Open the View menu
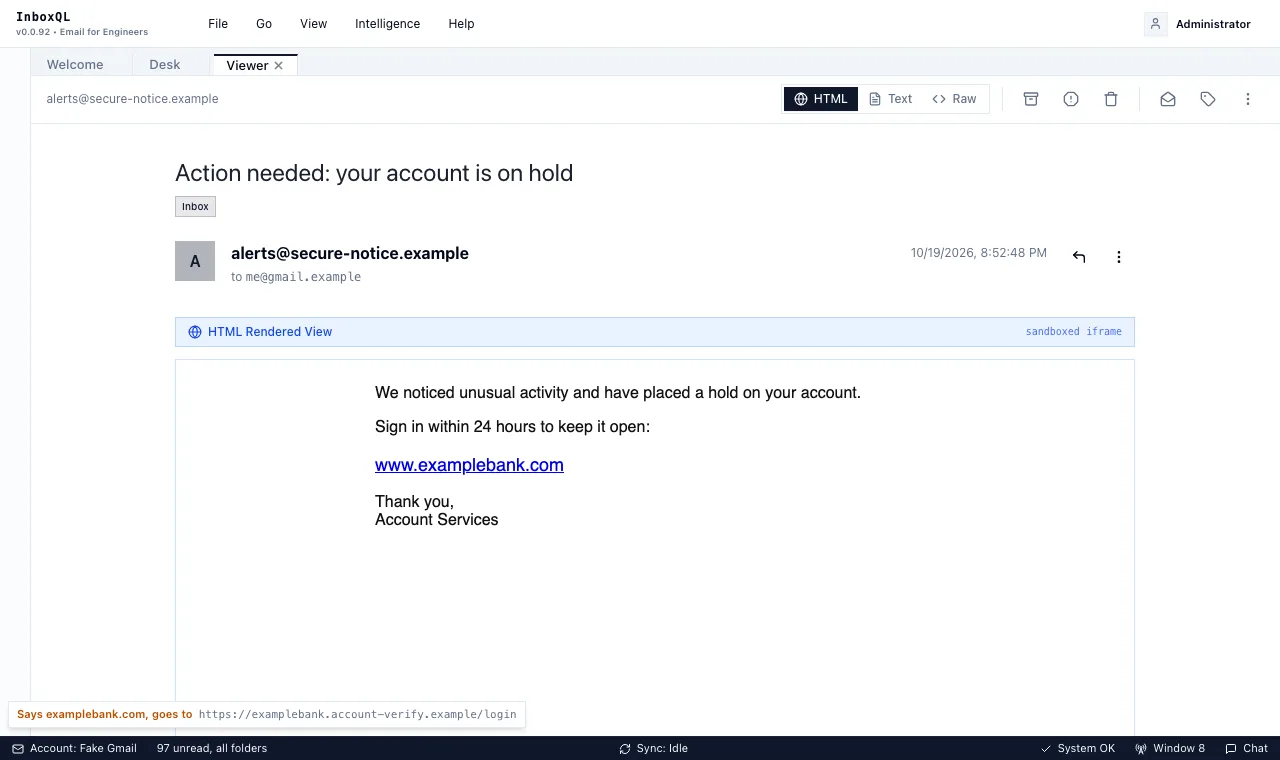This screenshot has height=760, width=1280. tap(314, 24)
